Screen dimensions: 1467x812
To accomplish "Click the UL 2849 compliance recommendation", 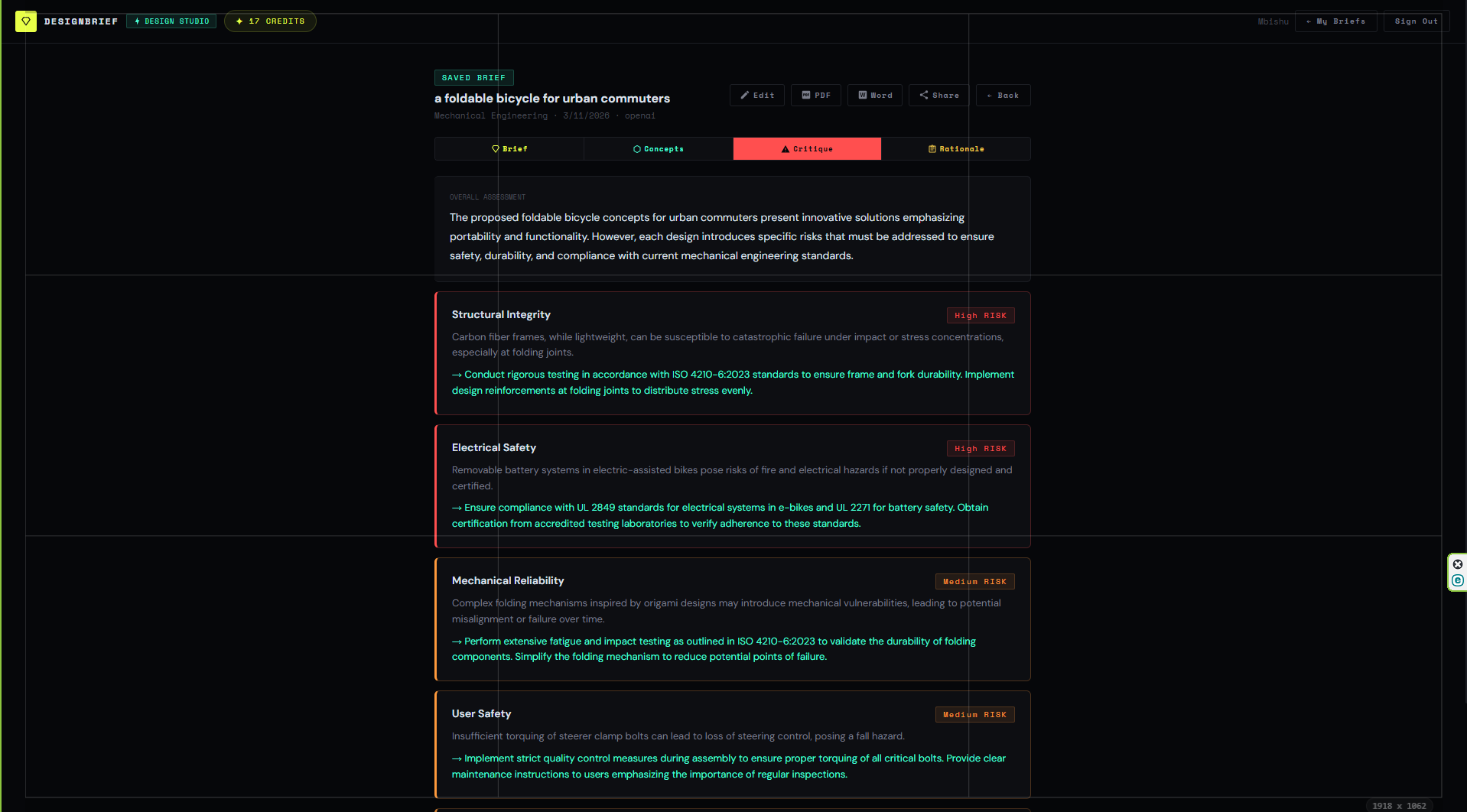I will click(720, 515).
